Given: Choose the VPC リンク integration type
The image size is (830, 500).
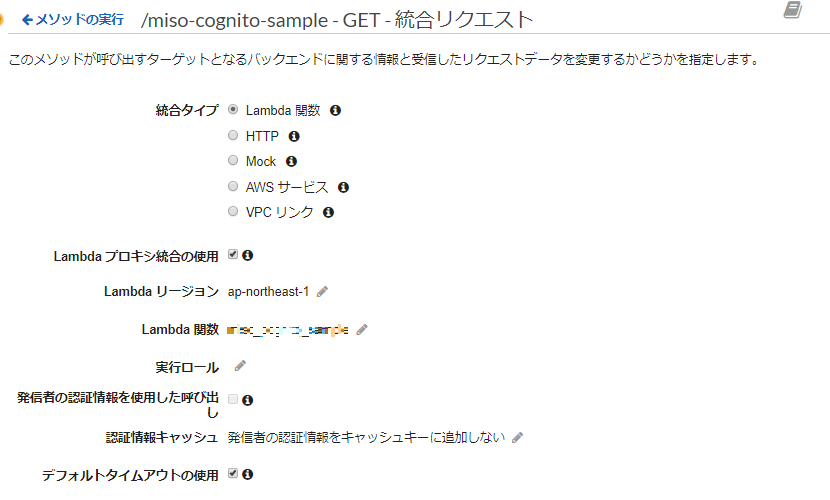Looking at the screenshot, I should point(233,212).
